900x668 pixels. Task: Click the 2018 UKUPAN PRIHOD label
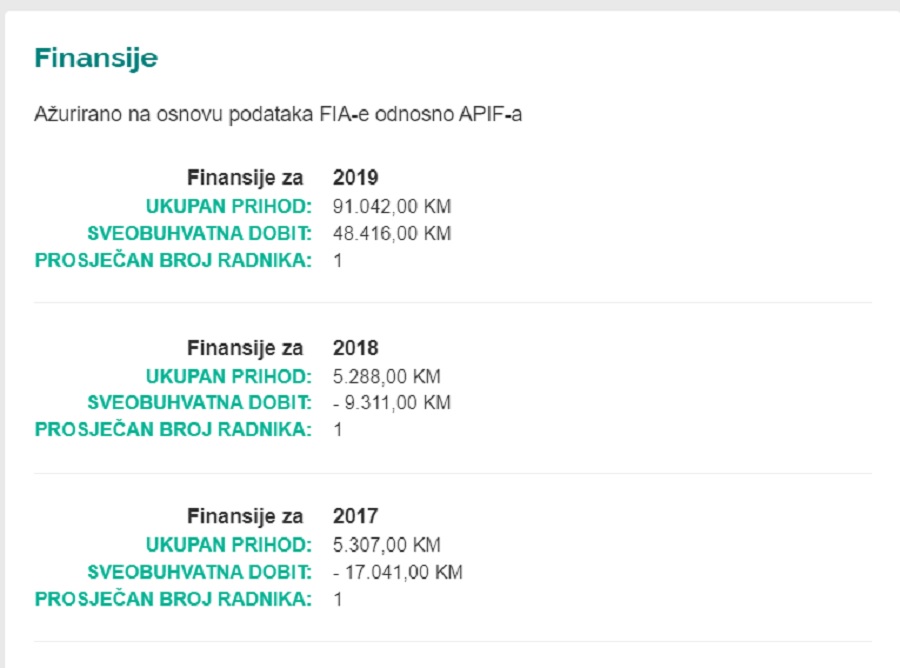click(228, 376)
